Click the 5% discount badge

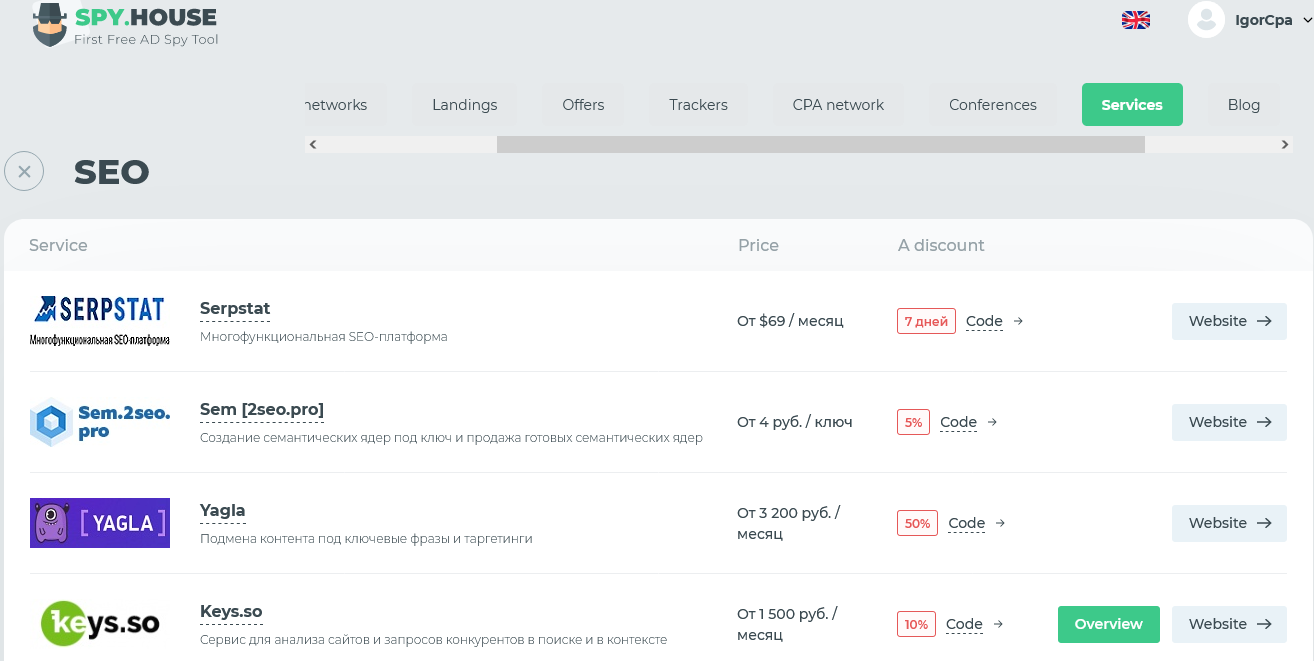point(913,422)
